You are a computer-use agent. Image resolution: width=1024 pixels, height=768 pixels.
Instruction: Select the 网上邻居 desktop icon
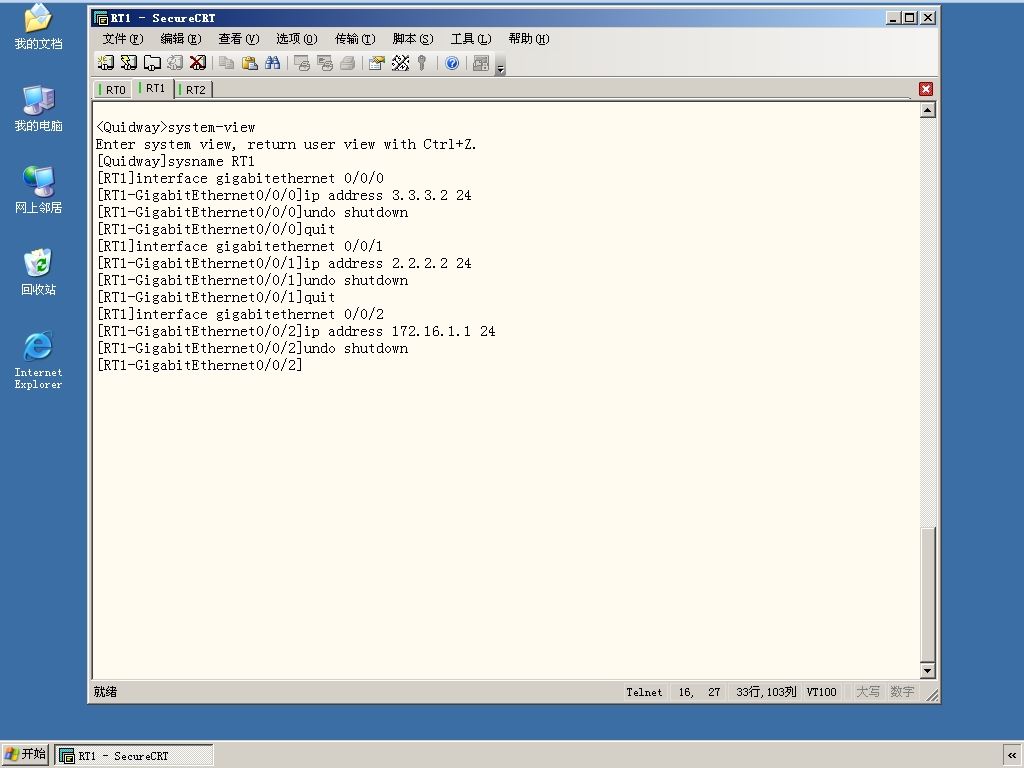coord(38,190)
